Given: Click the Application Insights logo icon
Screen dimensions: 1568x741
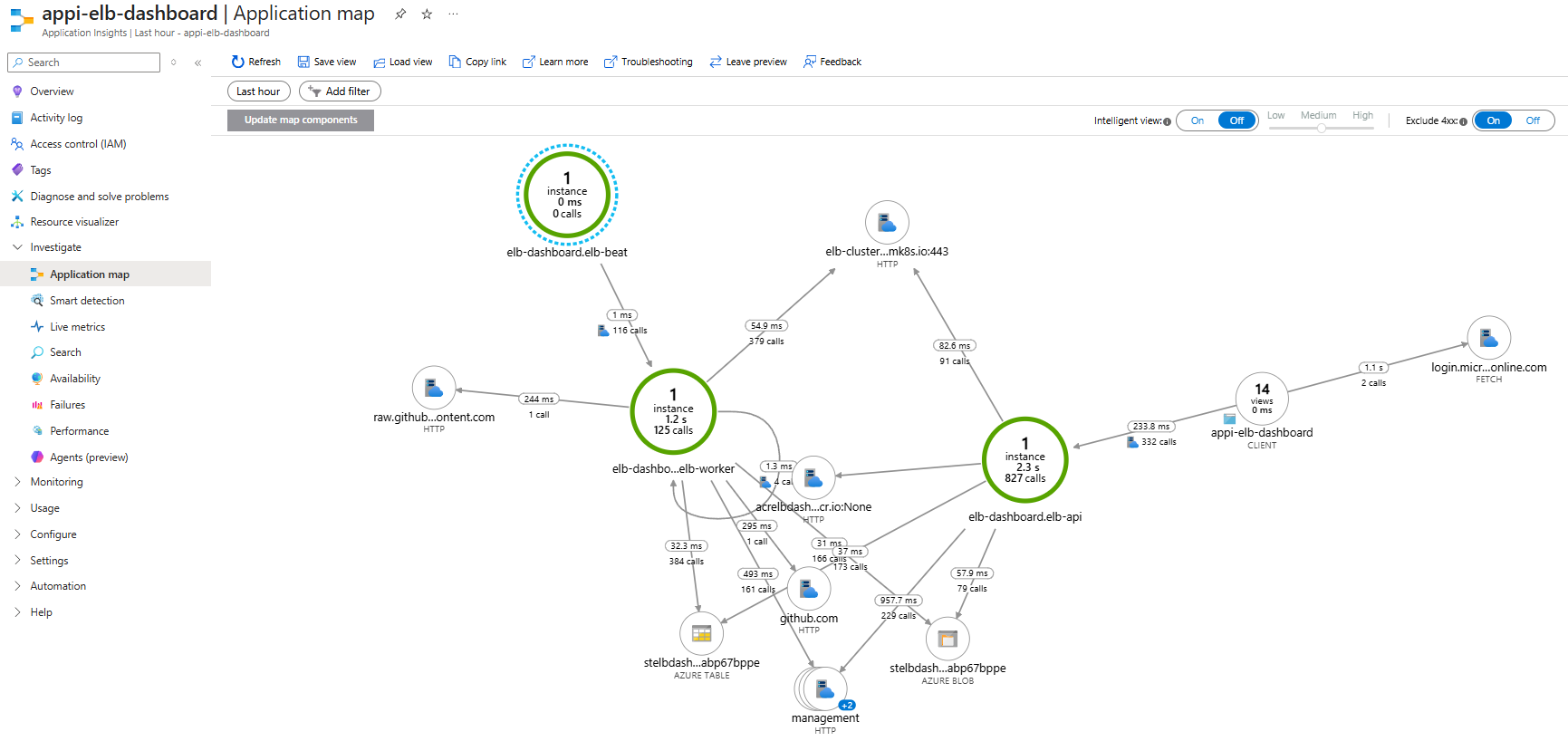Looking at the screenshot, I should pyautogui.click(x=21, y=21).
